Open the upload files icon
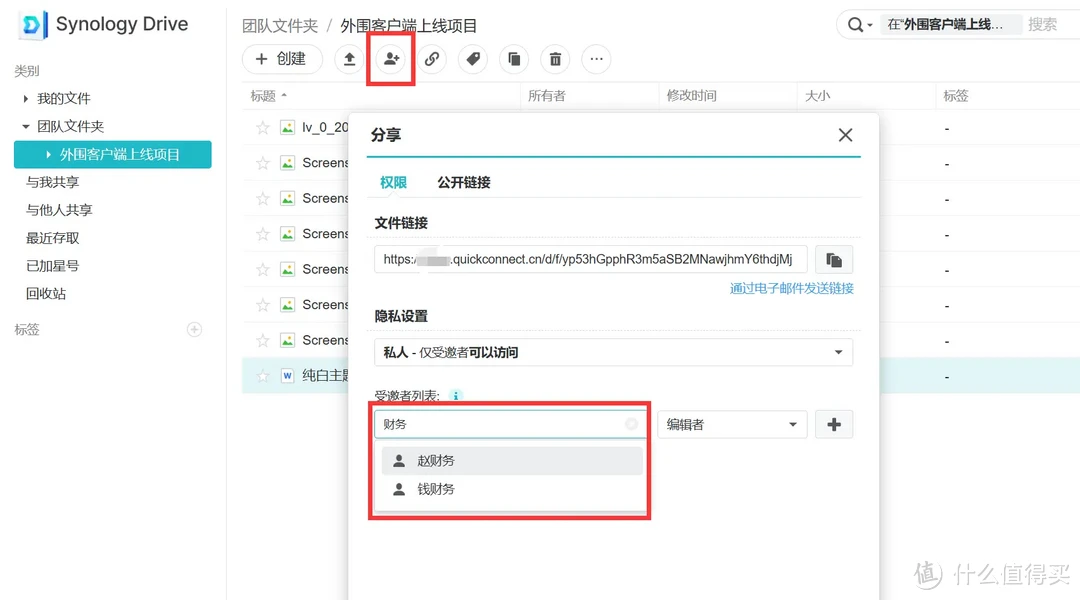Screen dimensions: 1080x600 pyautogui.click(x=349, y=59)
